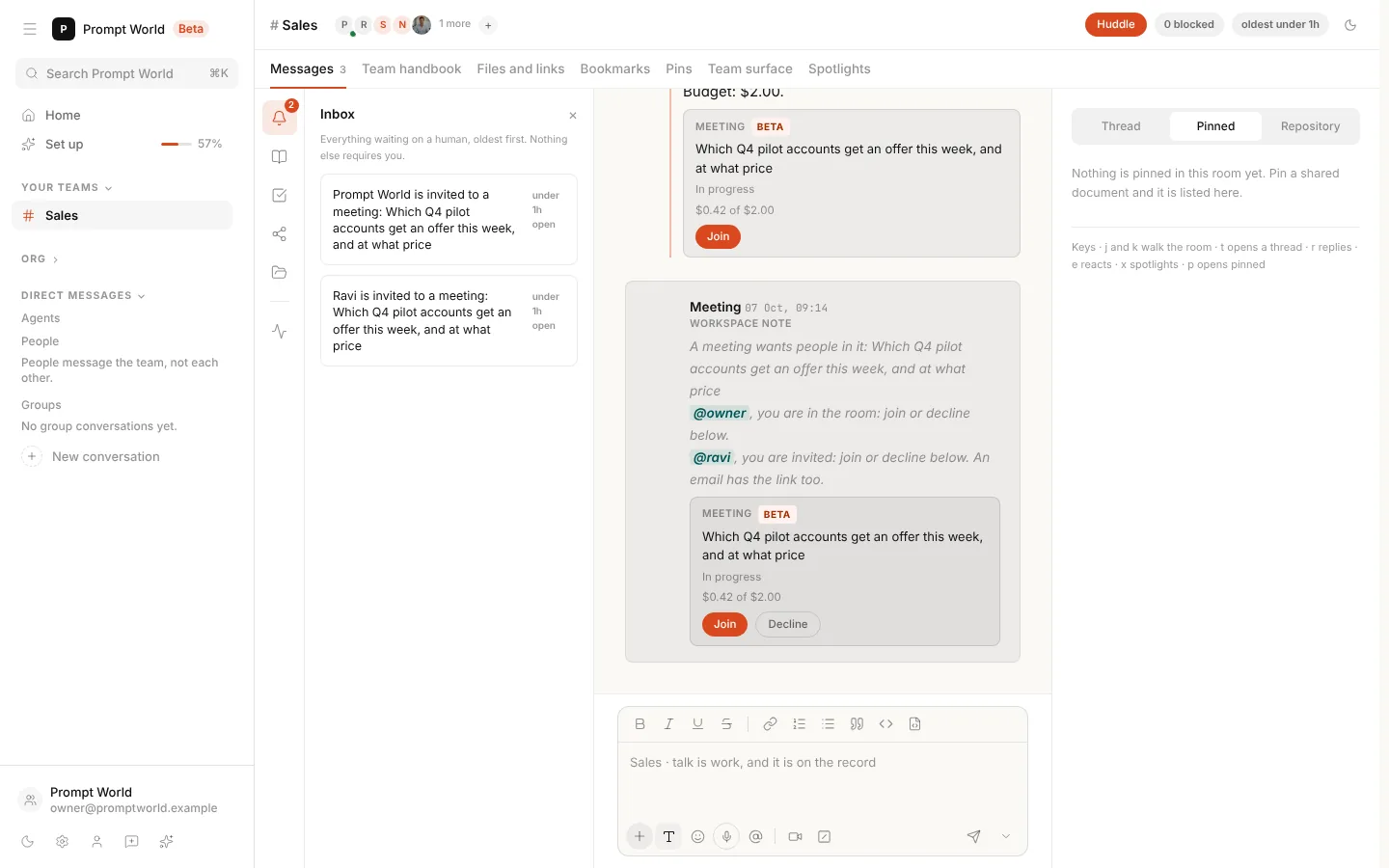Click the video camera icon in the composer

[x=795, y=837]
